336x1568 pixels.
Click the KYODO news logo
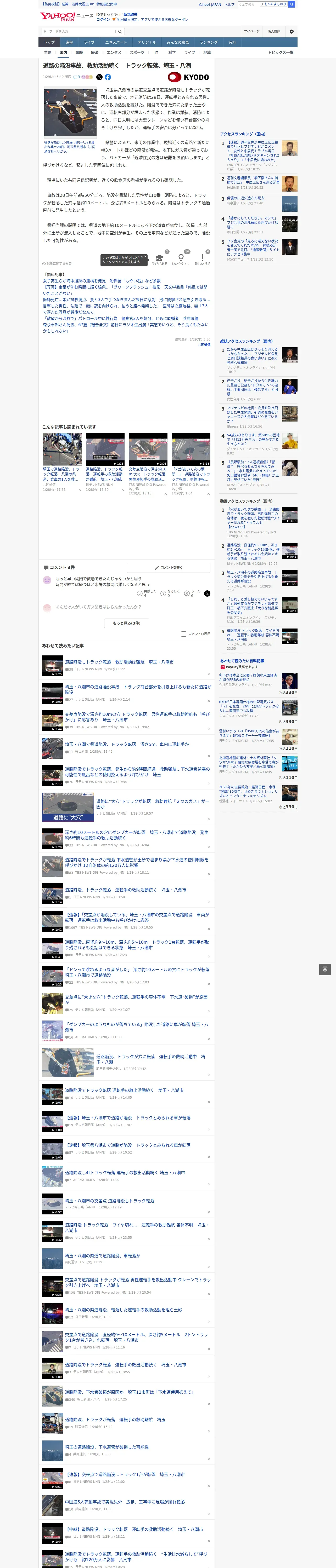pyautogui.click(x=188, y=77)
